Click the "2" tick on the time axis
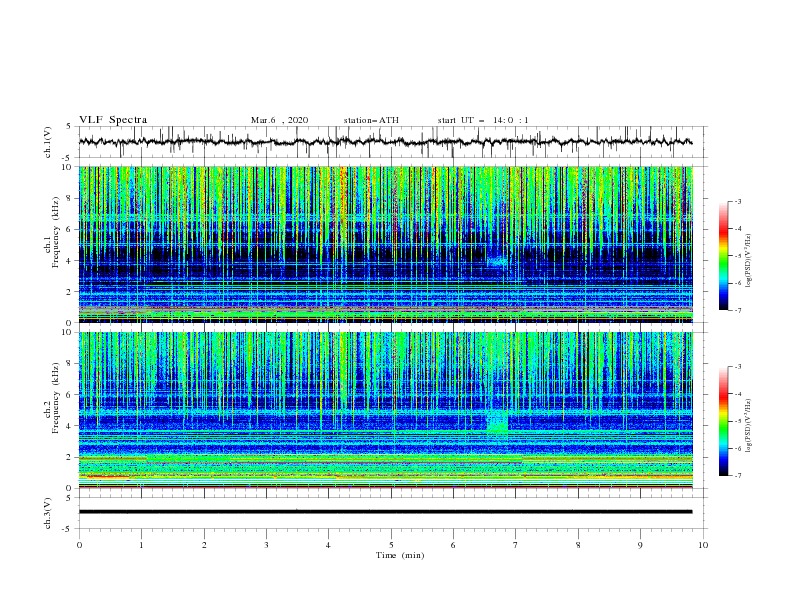Viewport: 792px width, 612px height. point(204,545)
